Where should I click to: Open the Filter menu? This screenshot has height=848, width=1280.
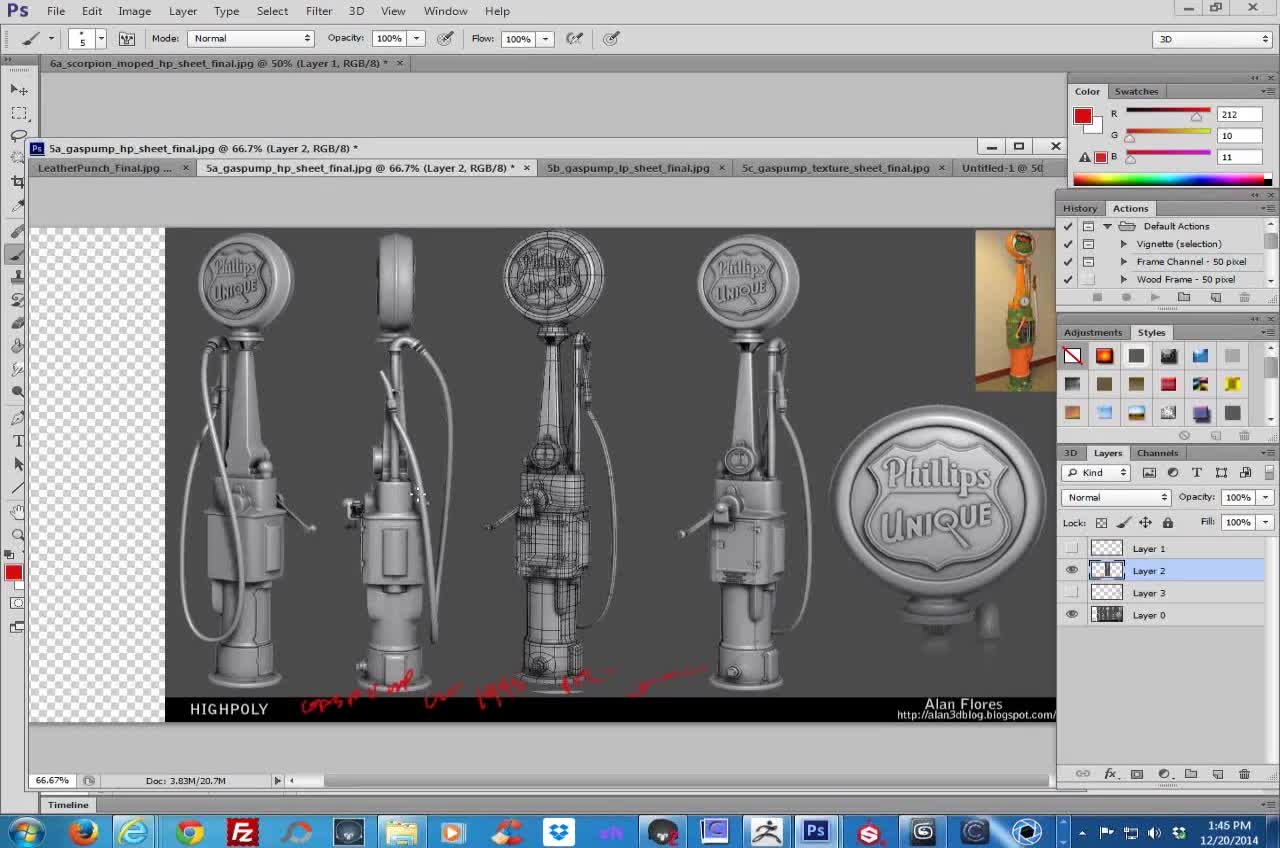[319, 11]
